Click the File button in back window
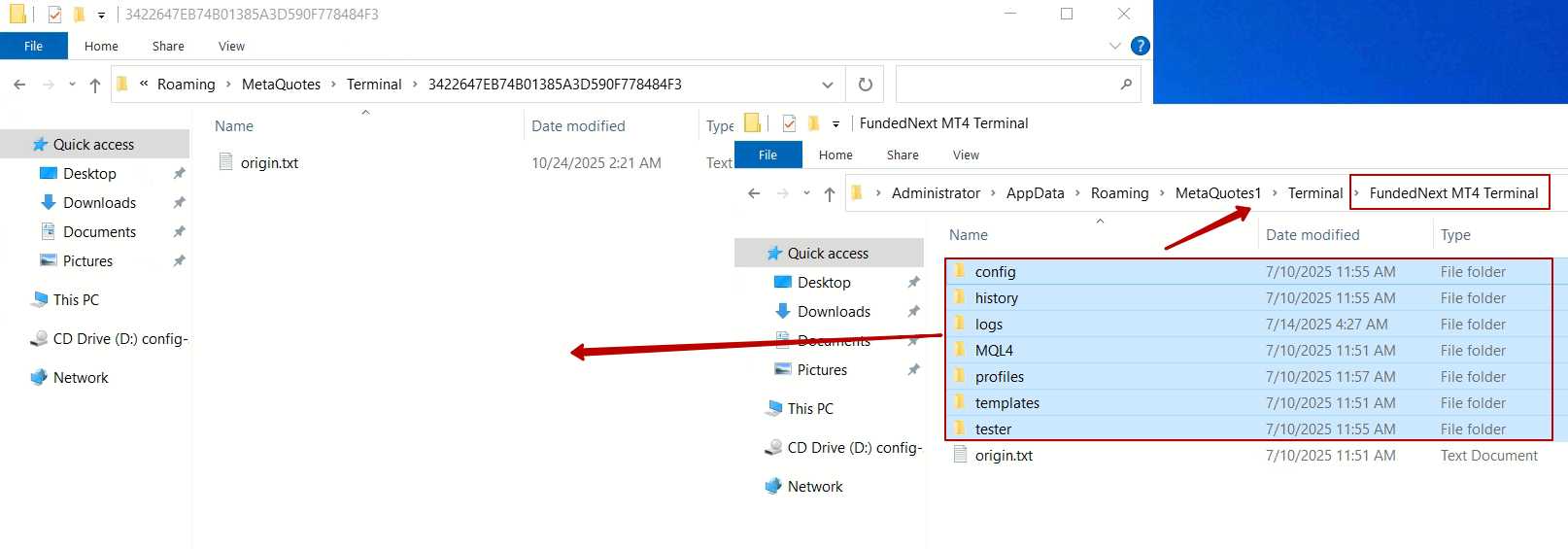Screen dimensions: 1568x549 click(33, 47)
